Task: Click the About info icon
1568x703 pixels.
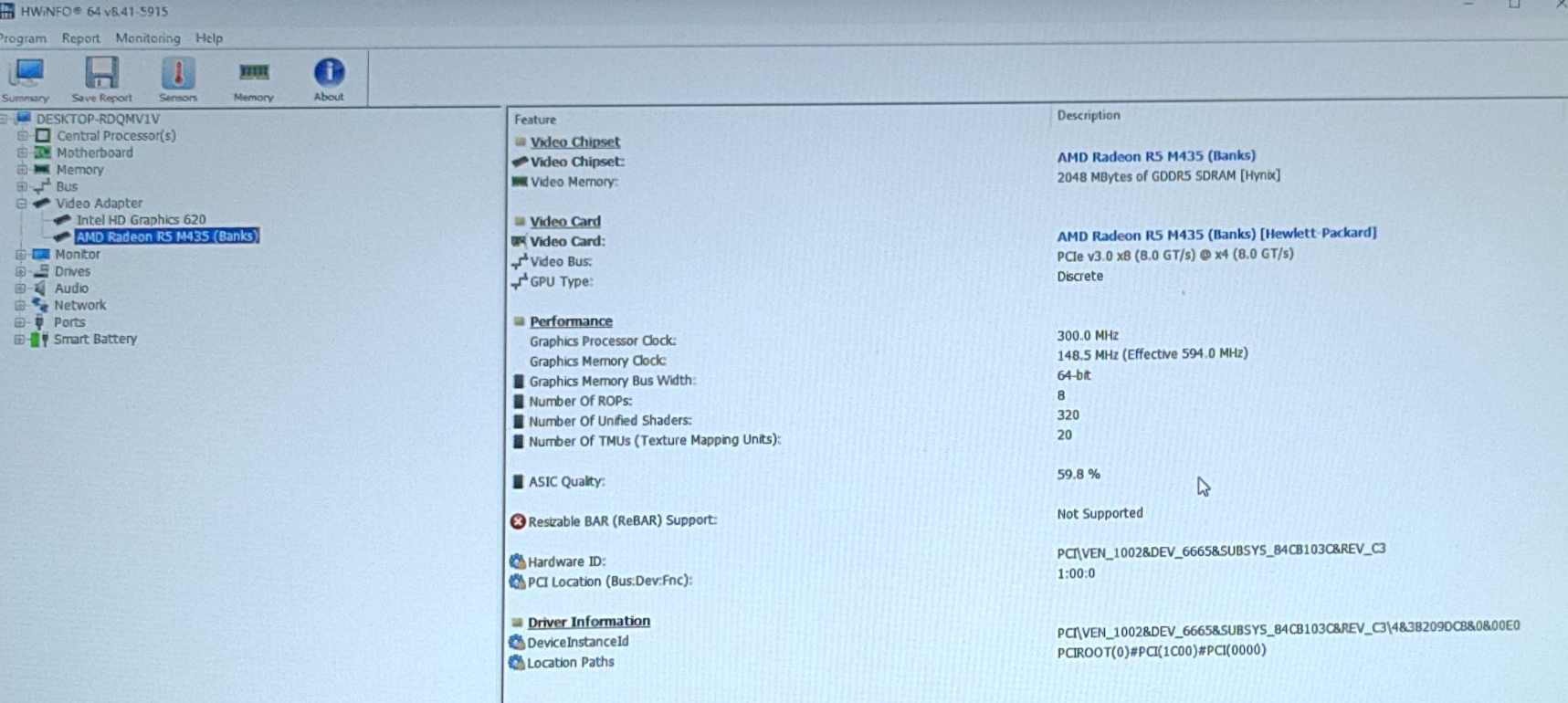Action: click(329, 72)
